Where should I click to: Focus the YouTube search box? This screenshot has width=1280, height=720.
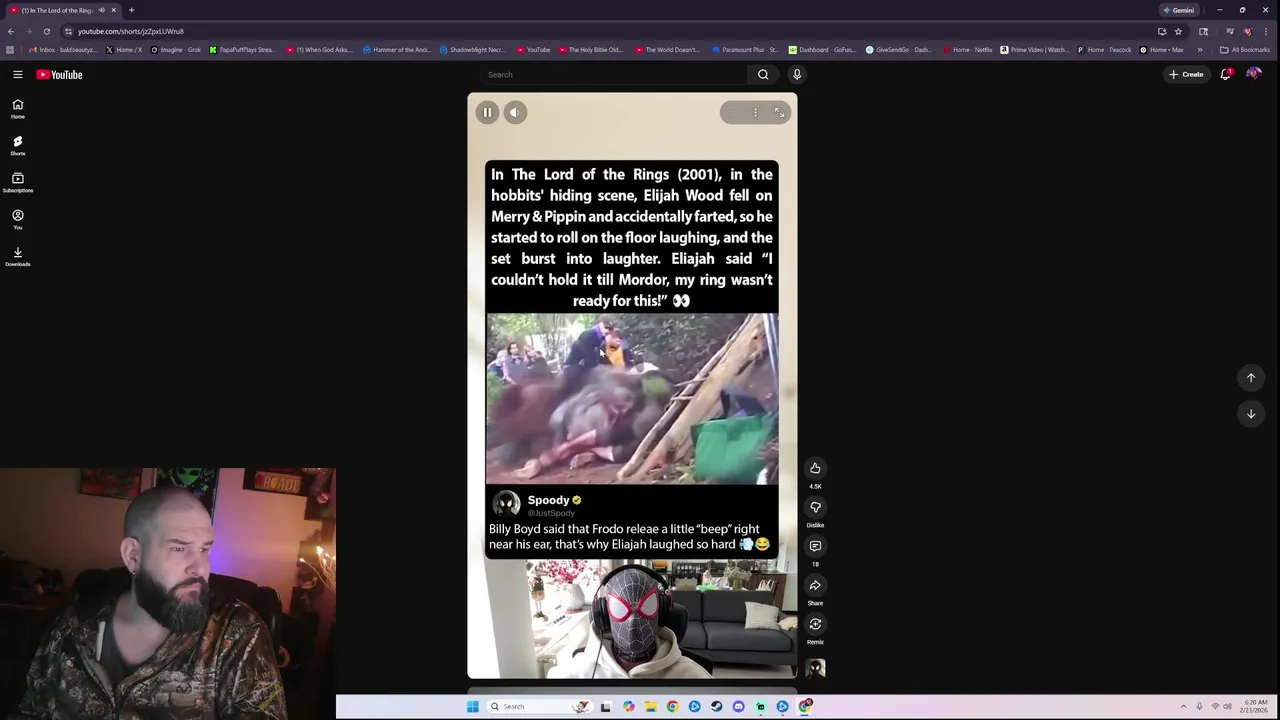click(613, 74)
